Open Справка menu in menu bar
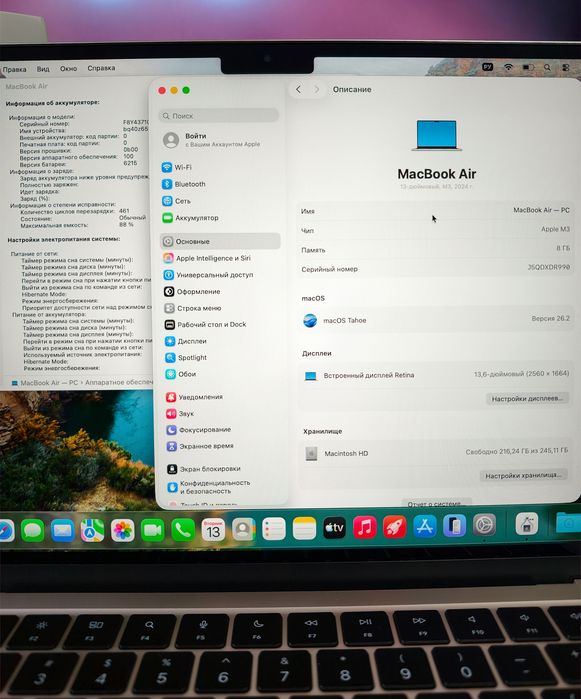 [101, 68]
